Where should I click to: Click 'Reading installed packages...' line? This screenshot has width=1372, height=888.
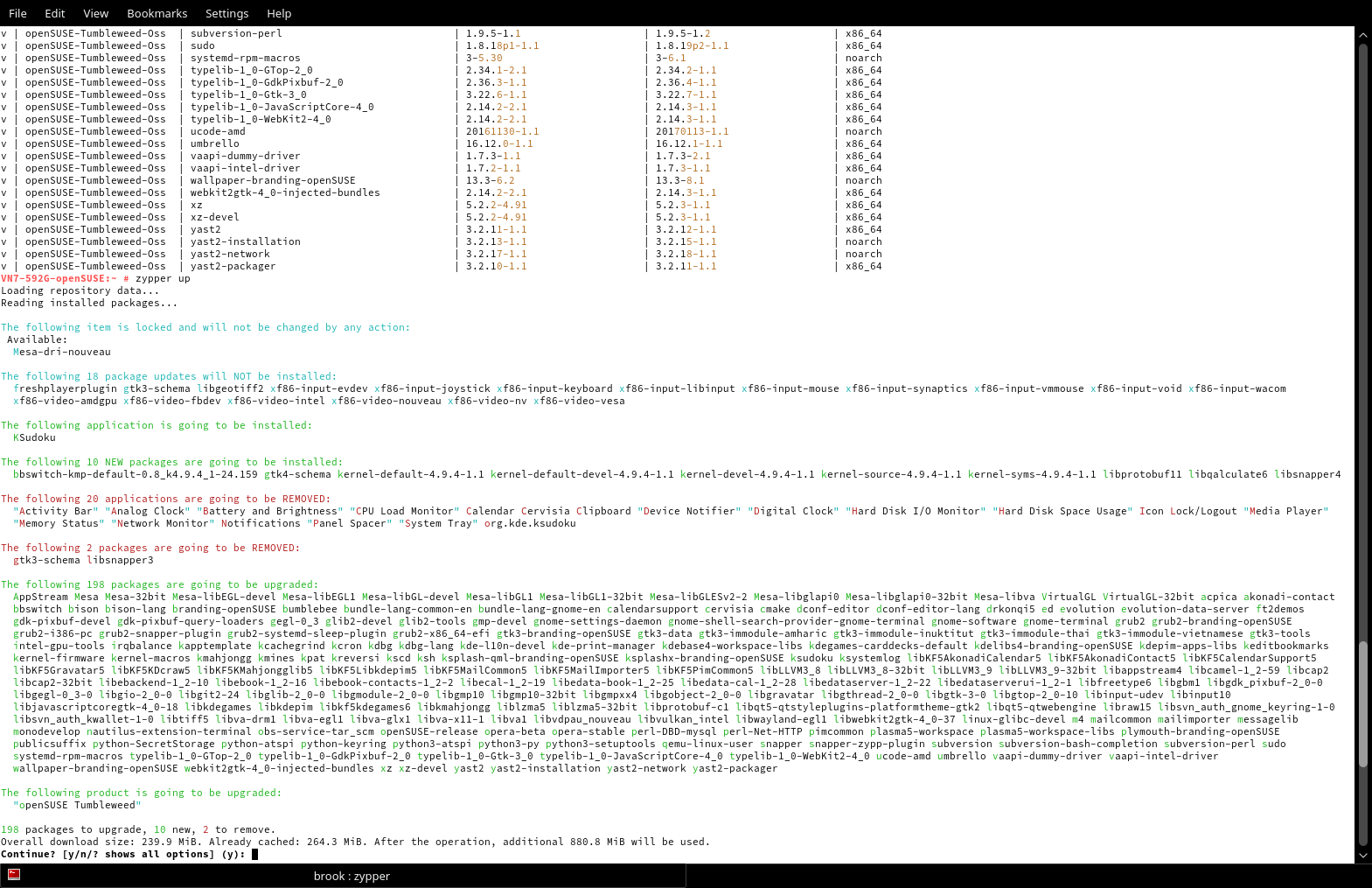[x=89, y=303]
